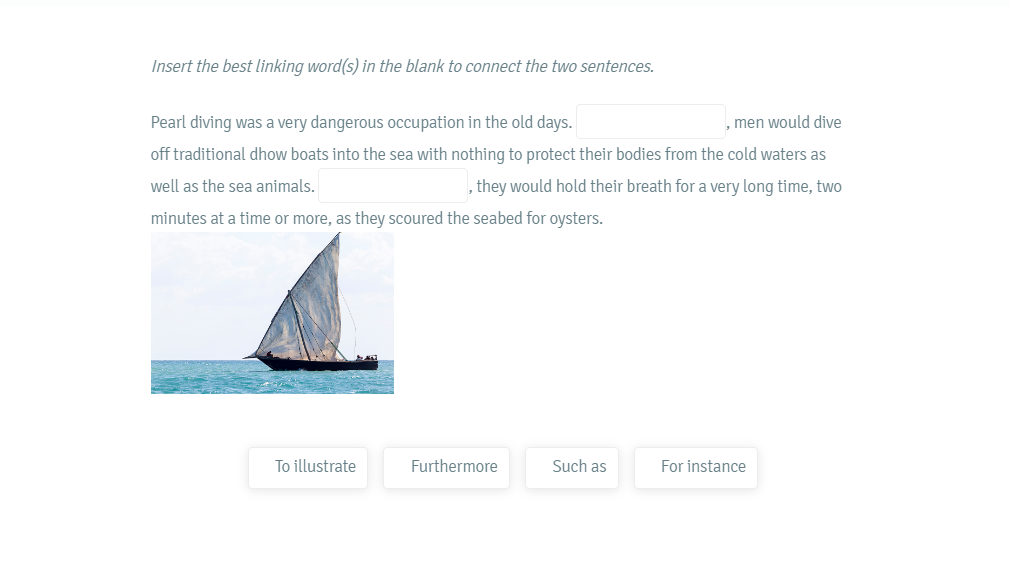Click the phrase 'men would dive'
Viewport: 1010px width, 576px height.
[787, 122]
